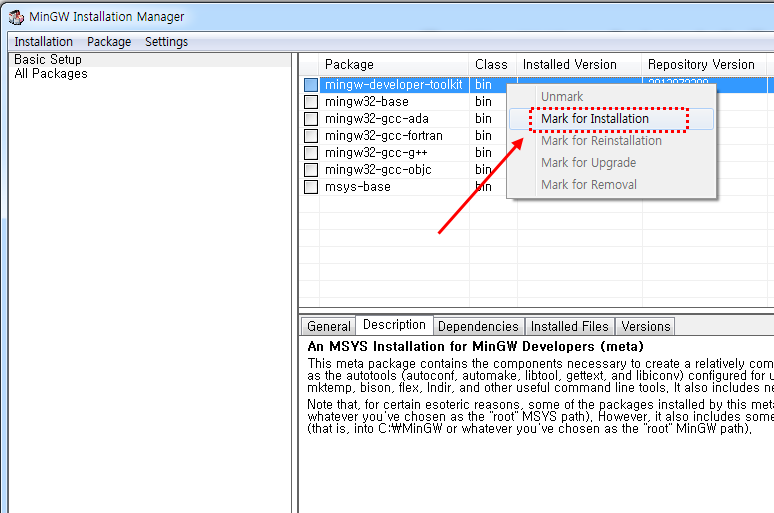Toggle the mingw32-gcc-fortran checkbox
Image resolution: width=774 pixels, height=513 pixels.
click(x=311, y=136)
